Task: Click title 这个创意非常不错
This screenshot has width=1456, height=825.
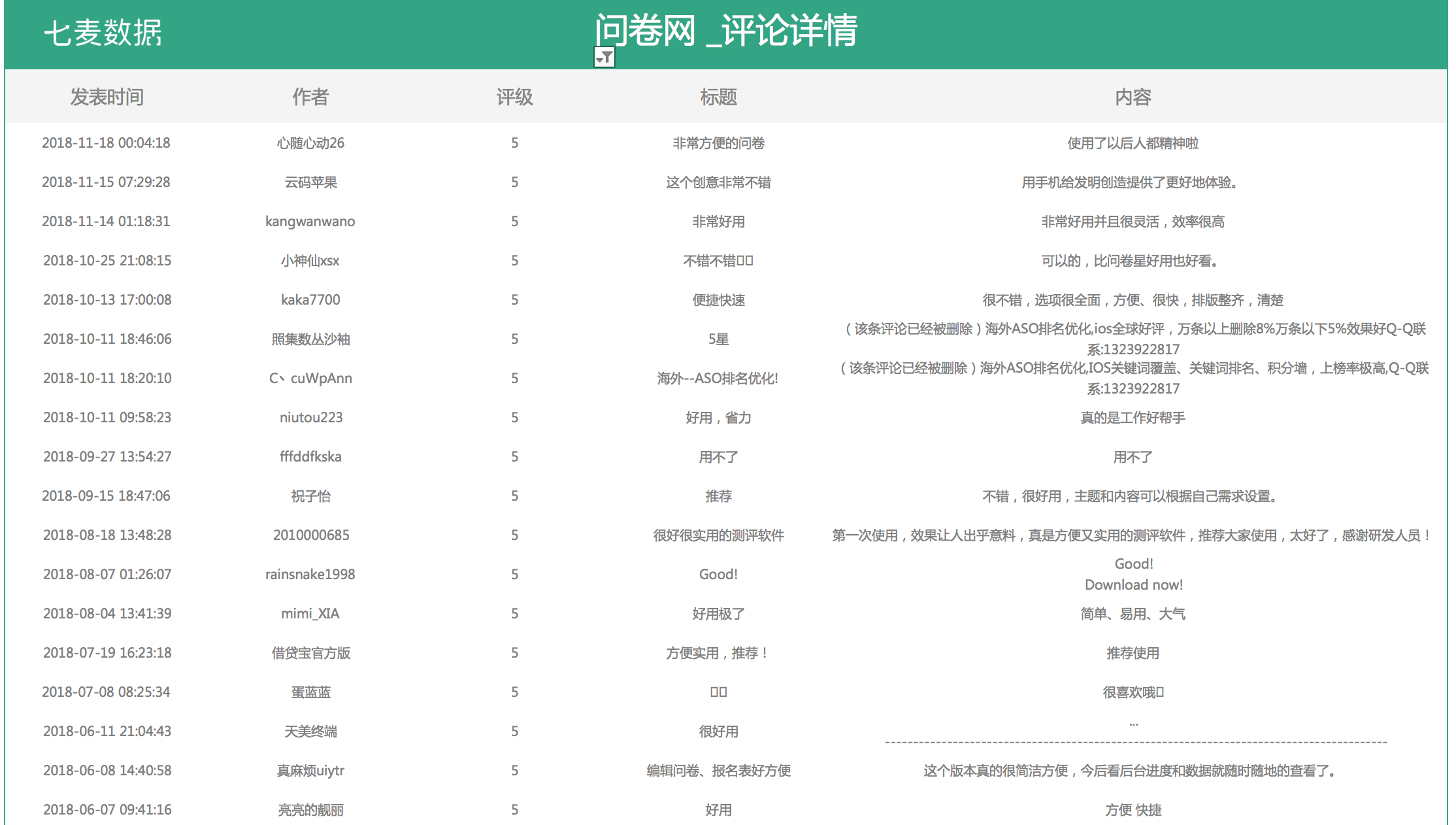Action: (x=719, y=182)
